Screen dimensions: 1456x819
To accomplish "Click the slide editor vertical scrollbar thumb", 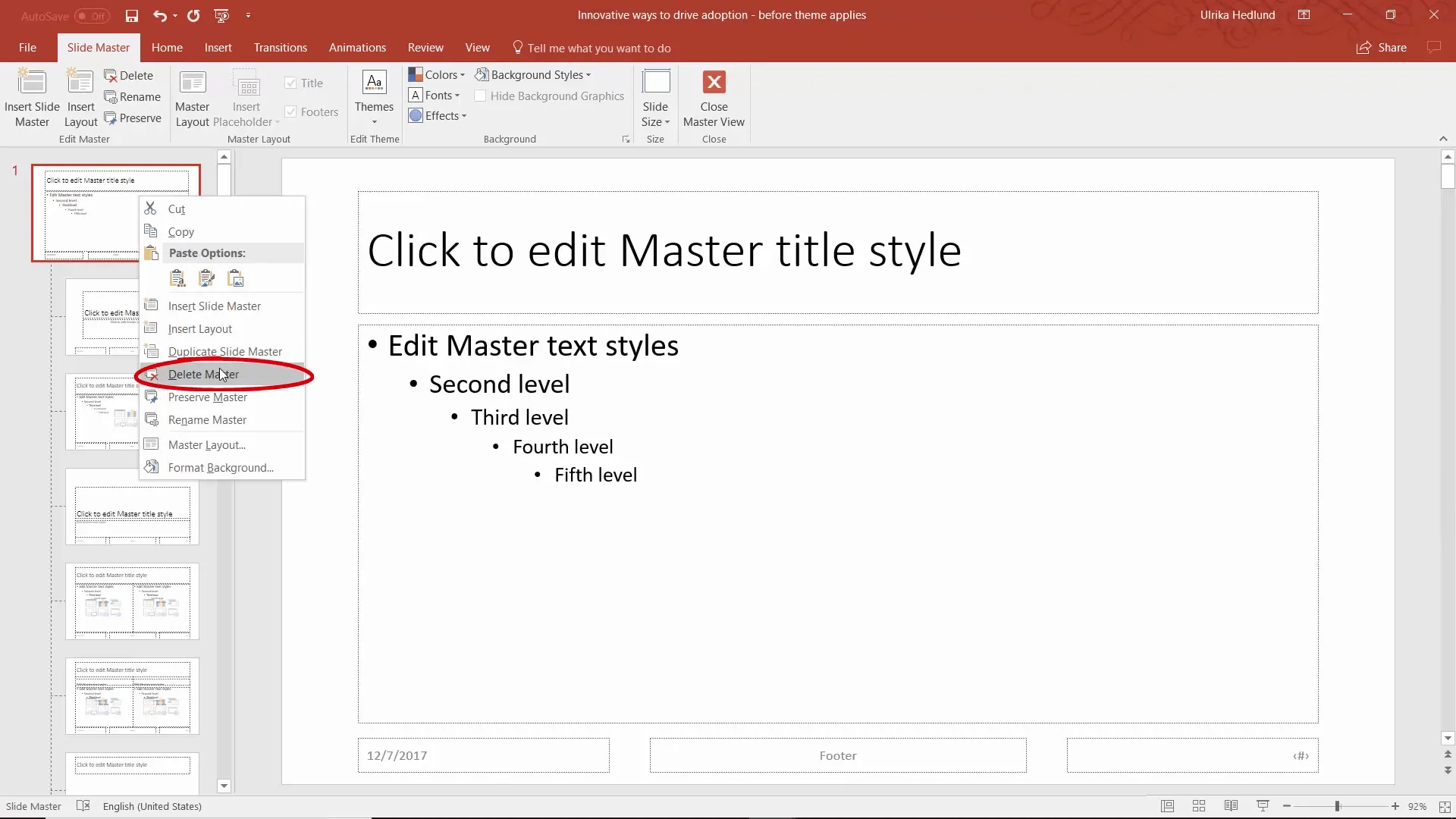I will coord(1448,177).
